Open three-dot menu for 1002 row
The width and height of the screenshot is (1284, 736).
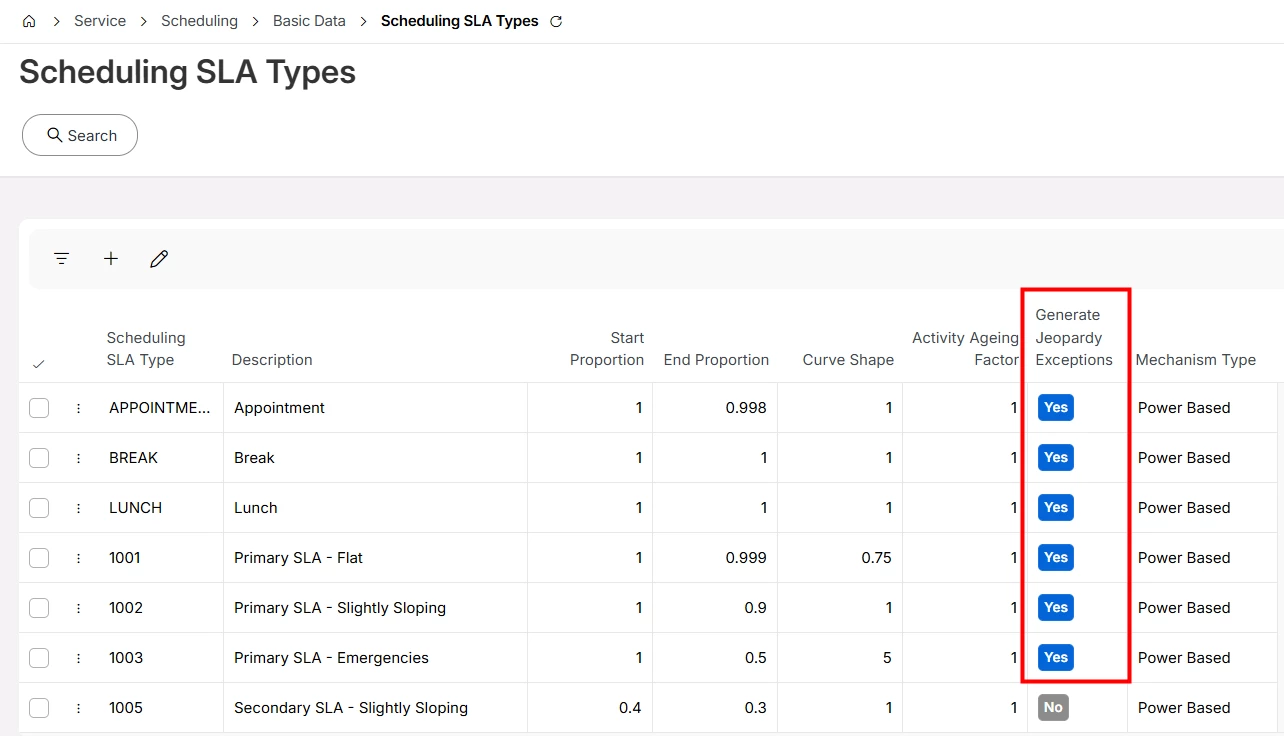click(x=78, y=608)
